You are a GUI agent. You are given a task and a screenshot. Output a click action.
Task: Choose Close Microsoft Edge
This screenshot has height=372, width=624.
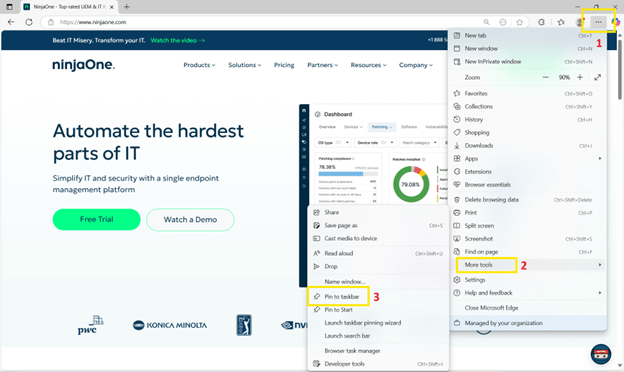coord(528,308)
